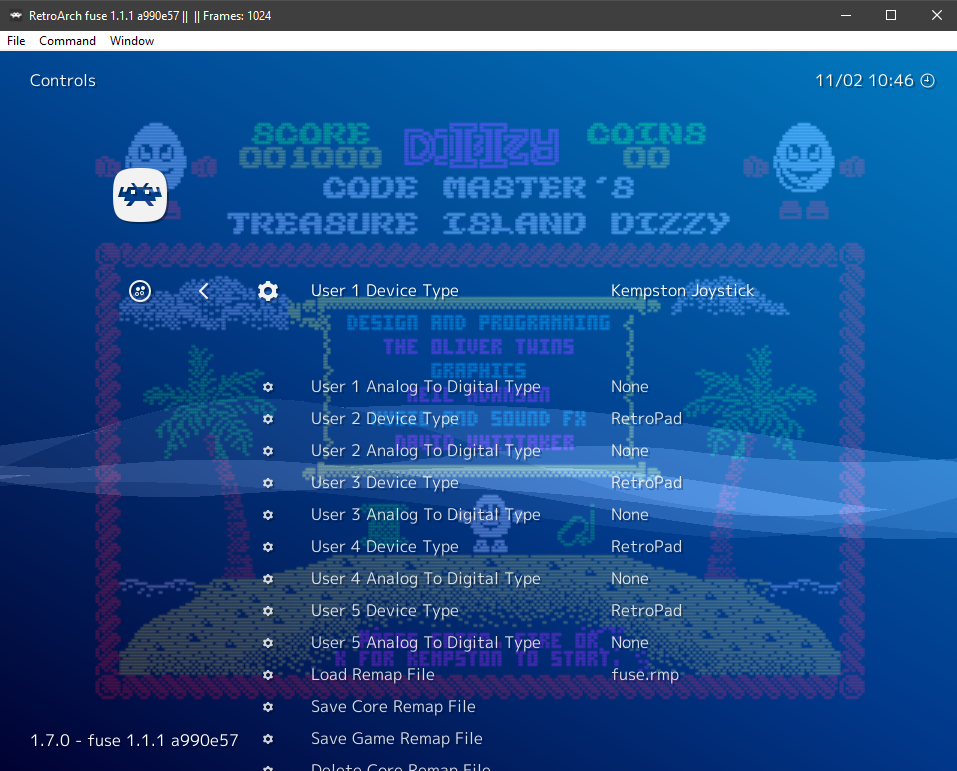Select User 5 Device Type entry

[x=385, y=611]
